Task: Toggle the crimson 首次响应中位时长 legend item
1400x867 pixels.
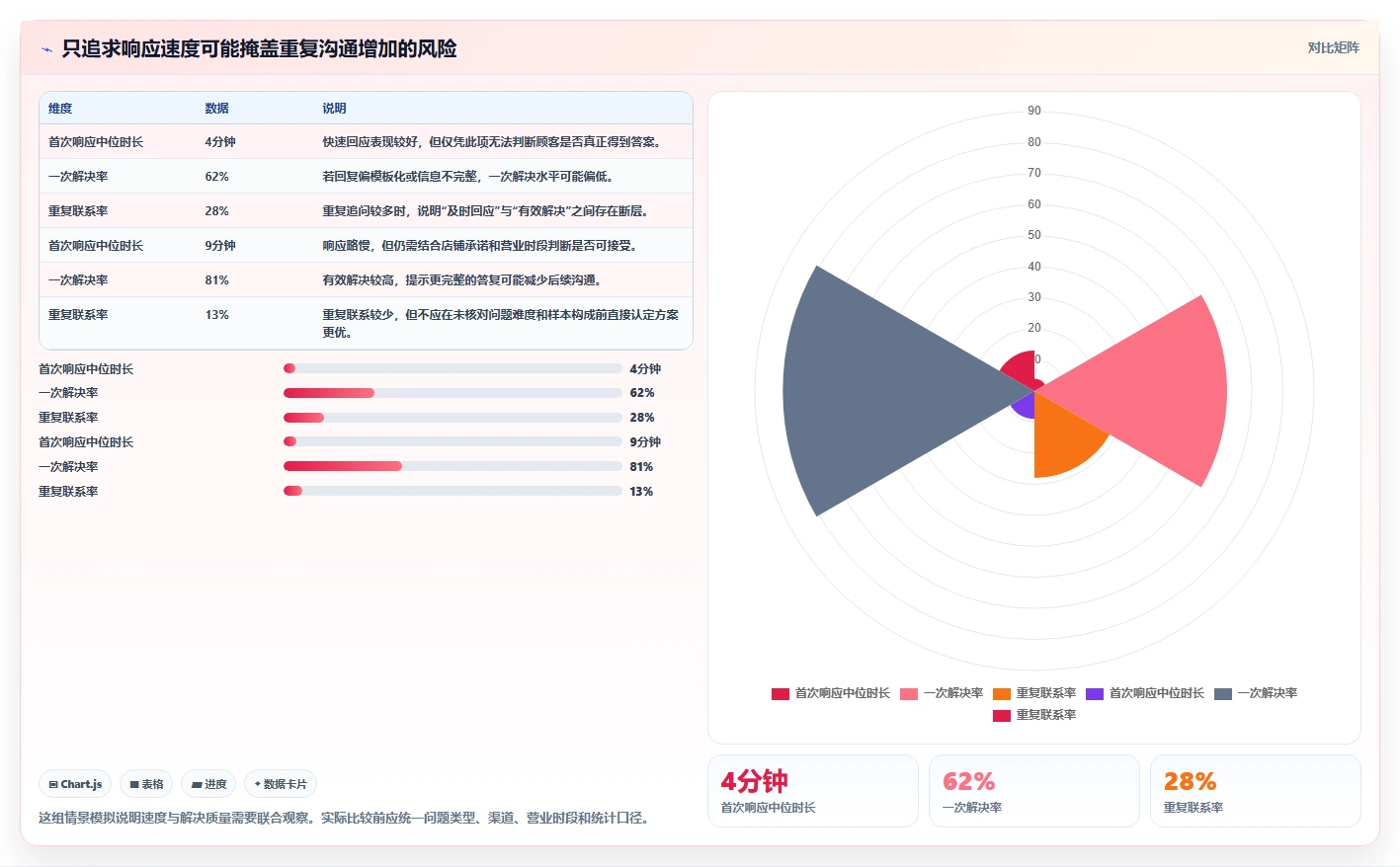Action: tap(831, 693)
